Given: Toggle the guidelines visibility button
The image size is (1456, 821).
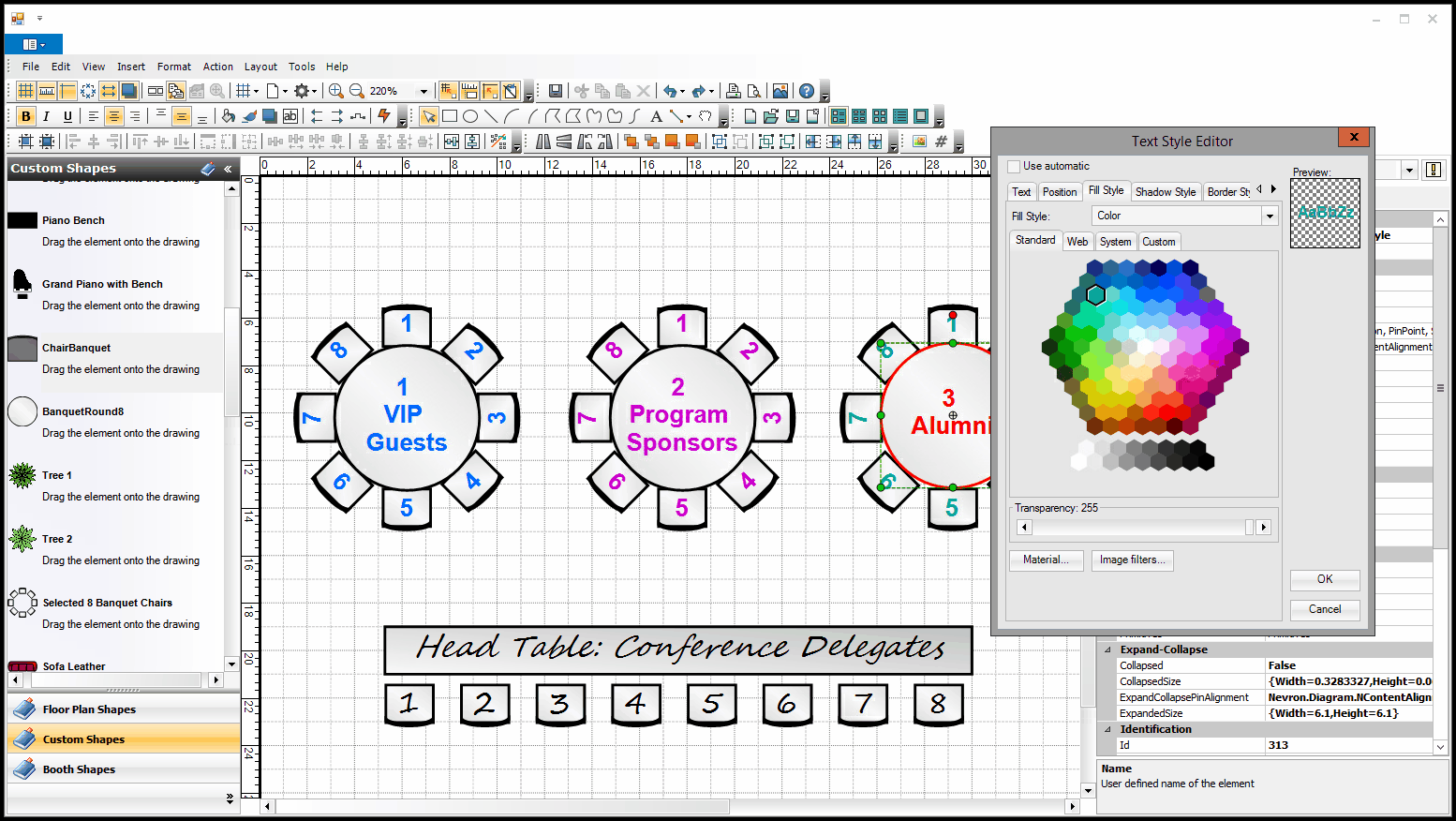Looking at the screenshot, I should pos(67,91).
